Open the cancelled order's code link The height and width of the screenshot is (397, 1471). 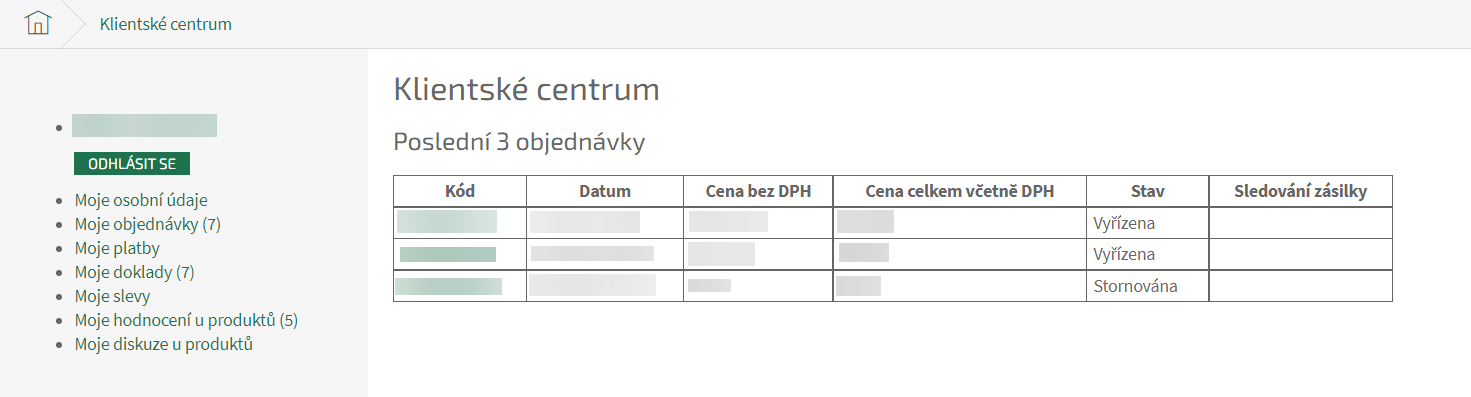pos(449,286)
